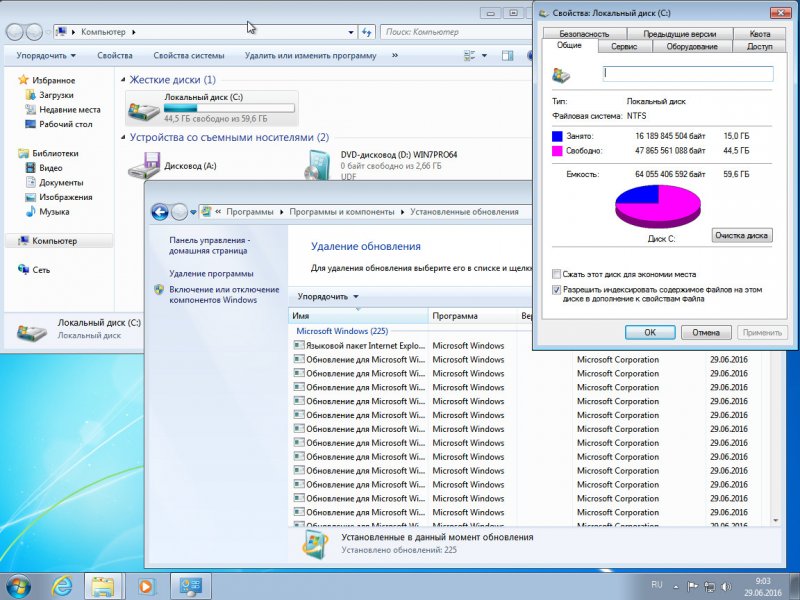Sort updates by Программа column header
Screen dimensions: 800x600
(x=472, y=316)
